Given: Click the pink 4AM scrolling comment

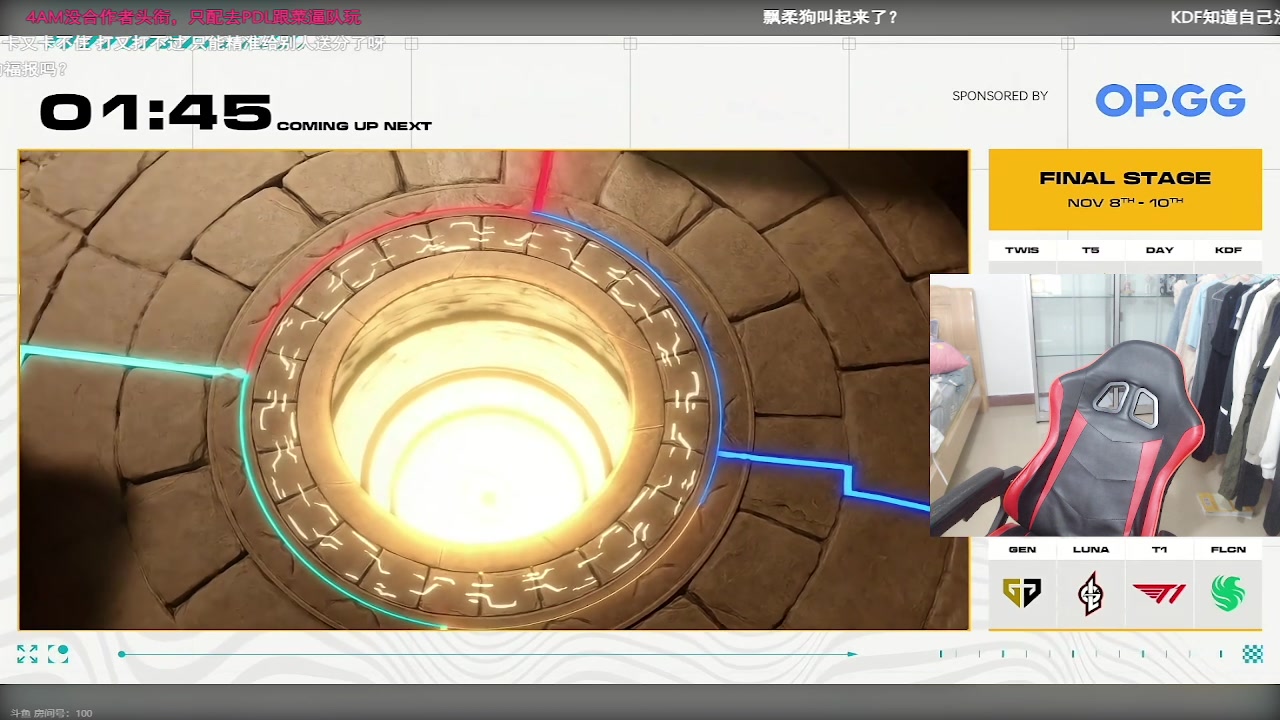Looking at the screenshot, I should point(193,17).
